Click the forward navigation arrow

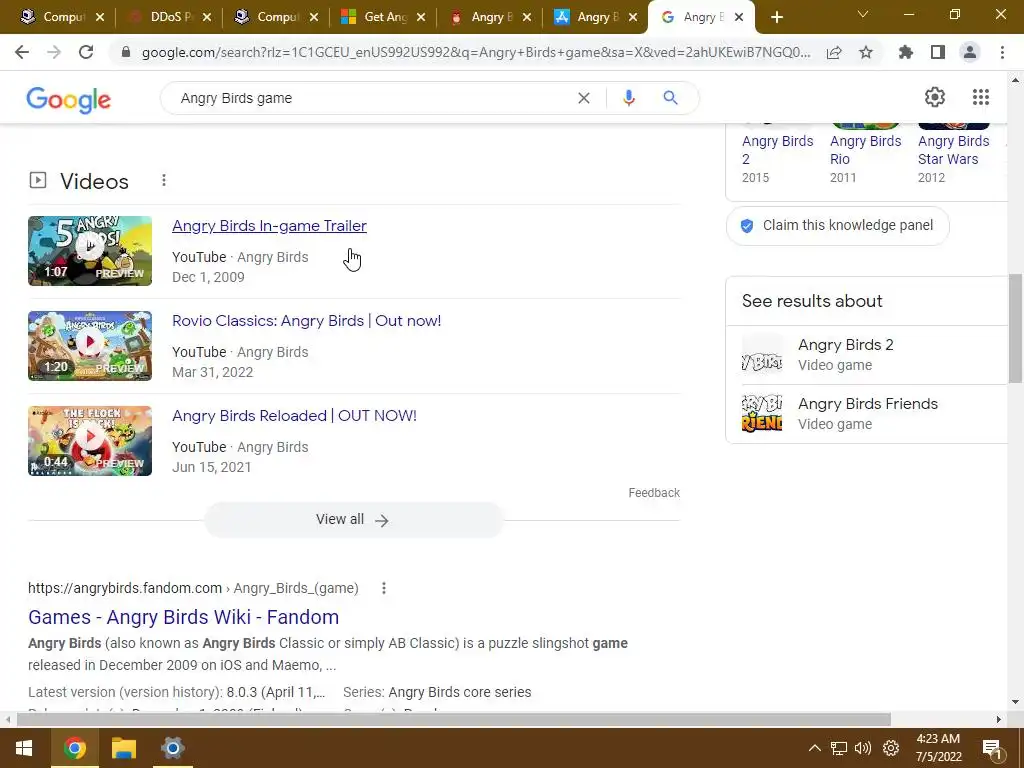click(x=54, y=52)
